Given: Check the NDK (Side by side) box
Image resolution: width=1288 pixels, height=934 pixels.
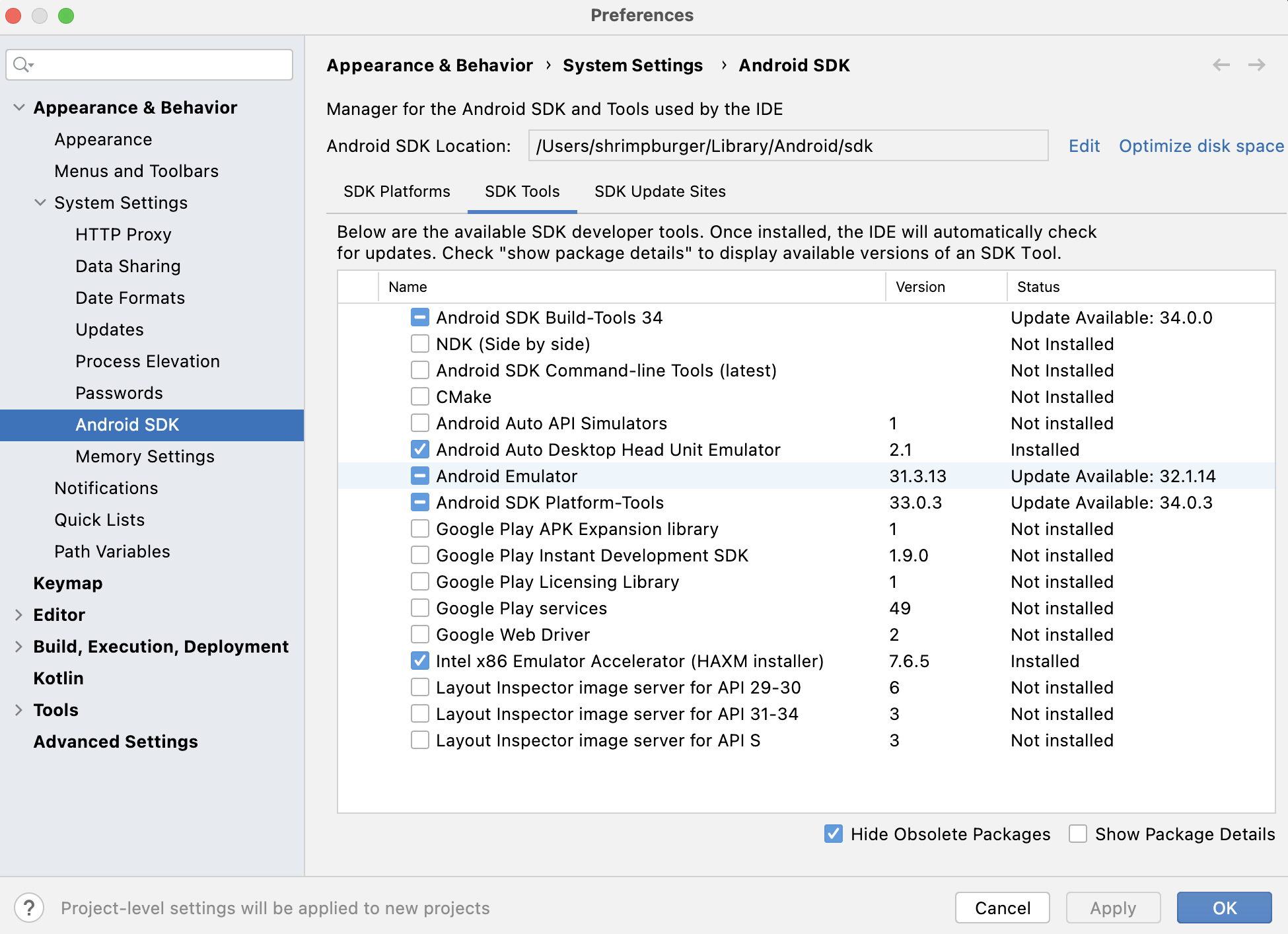Looking at the screenshot, I should pos(420,344).
